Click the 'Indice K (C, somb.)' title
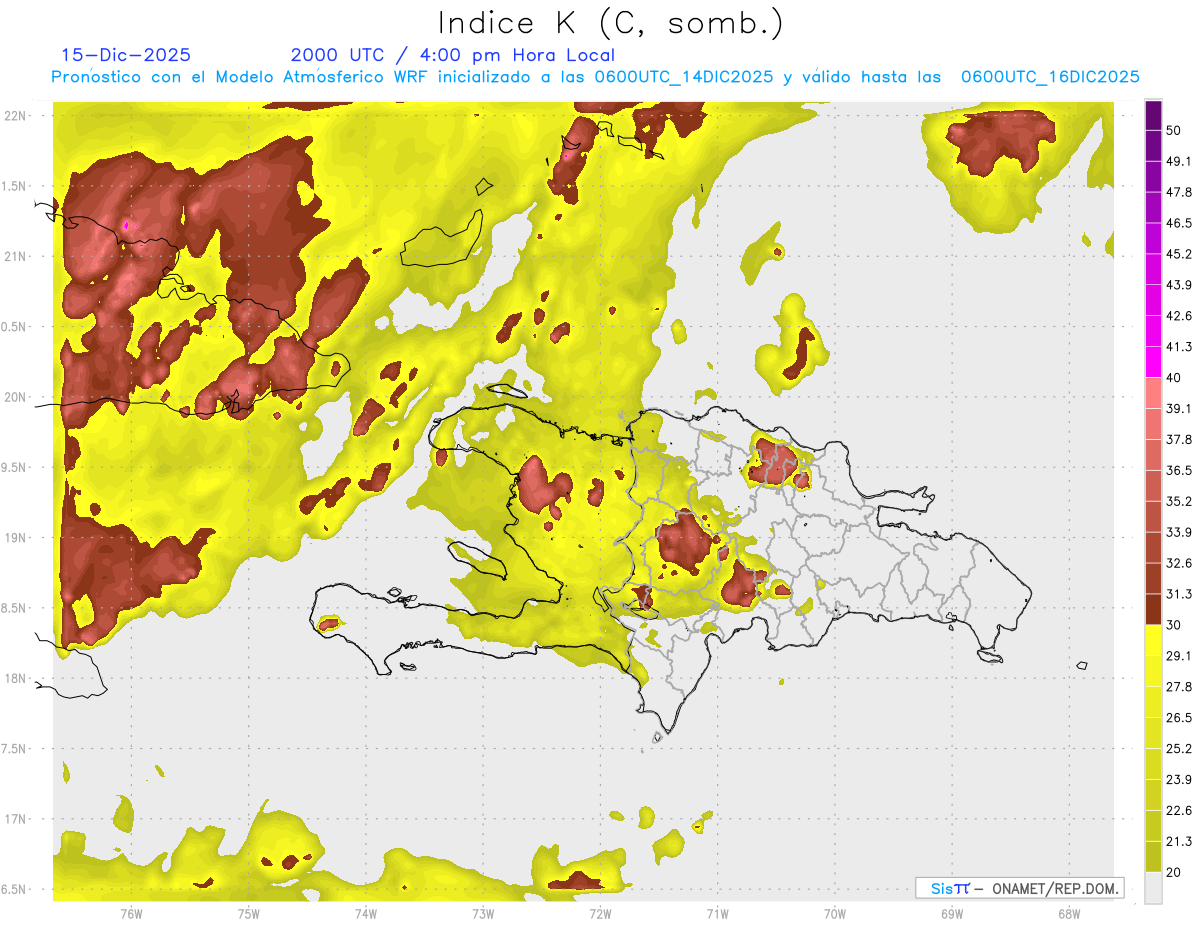Screen dimensions: 1200x927 coord(611,23)
